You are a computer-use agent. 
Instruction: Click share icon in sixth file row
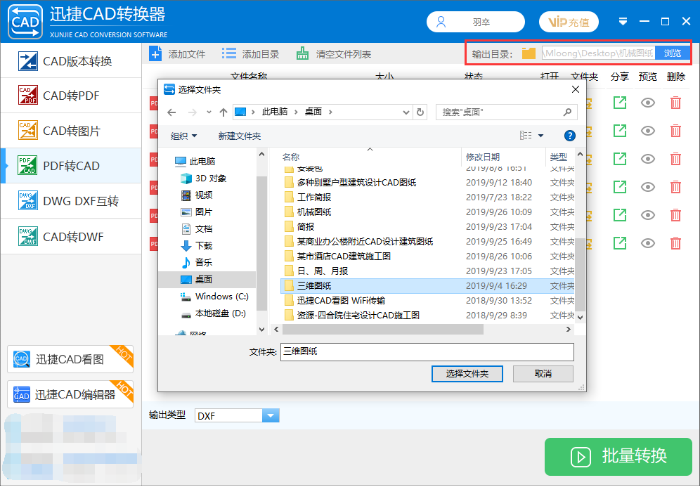coord(620,243)
